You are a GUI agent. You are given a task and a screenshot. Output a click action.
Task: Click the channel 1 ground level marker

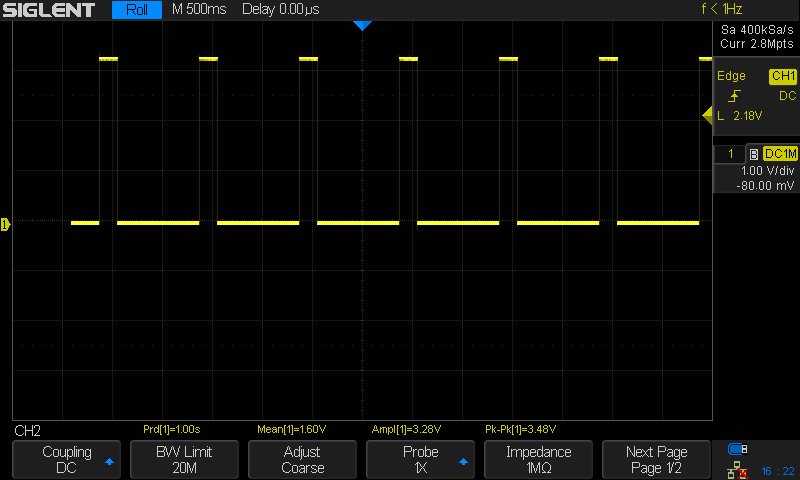pos(6,224)
